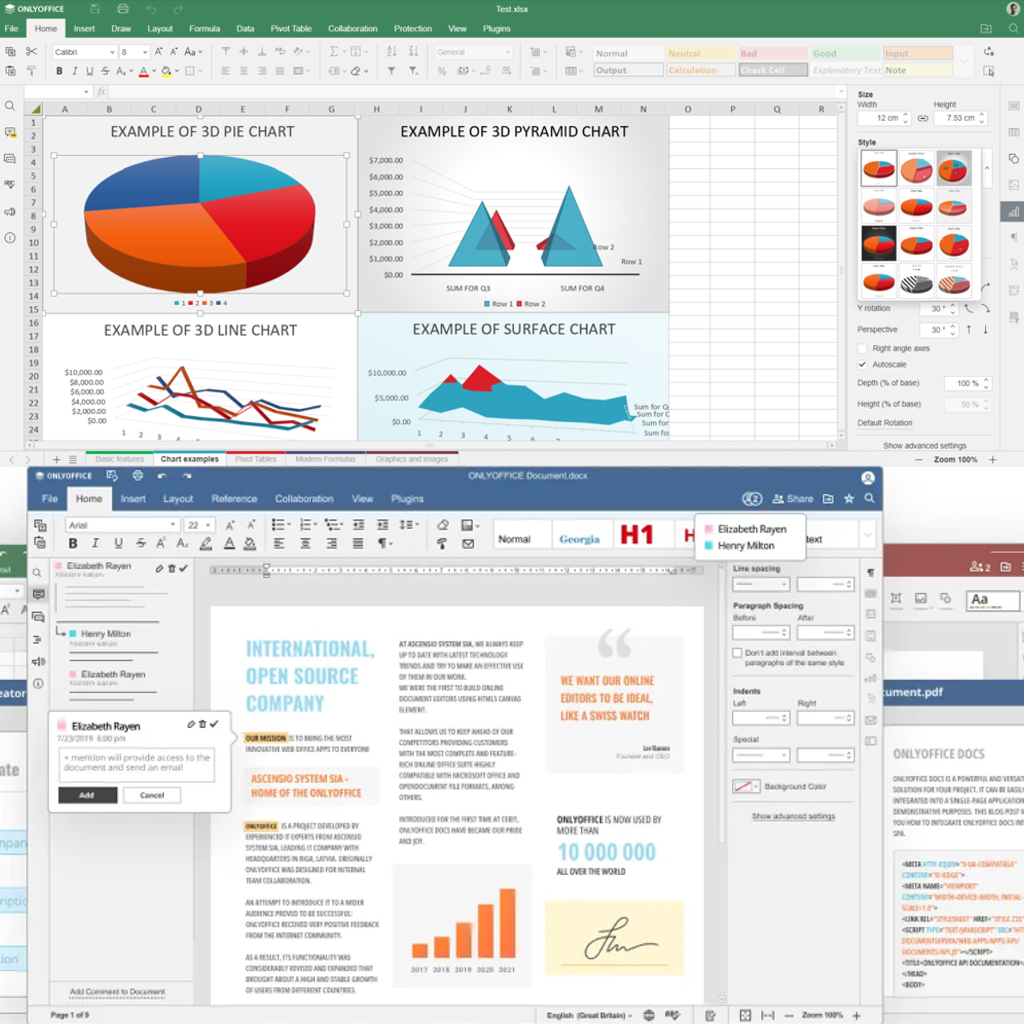The width and height of the screenshot is (1024, 1024).
Task: Add the document to favorites with the star
Action: click(x=849, y=498)
